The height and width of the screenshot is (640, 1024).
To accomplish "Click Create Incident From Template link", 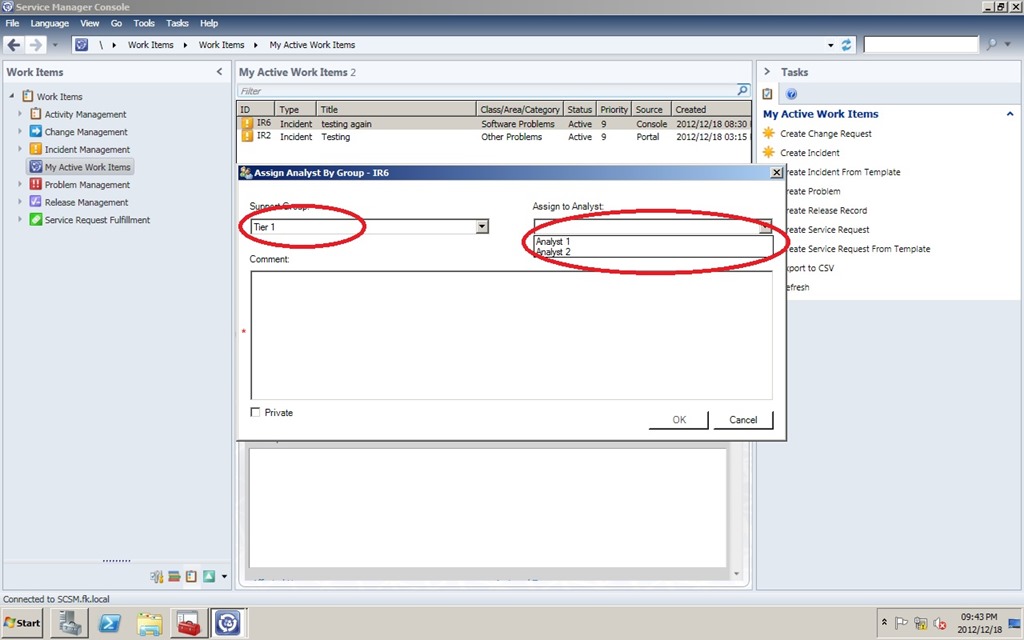I will click(840, 172).
